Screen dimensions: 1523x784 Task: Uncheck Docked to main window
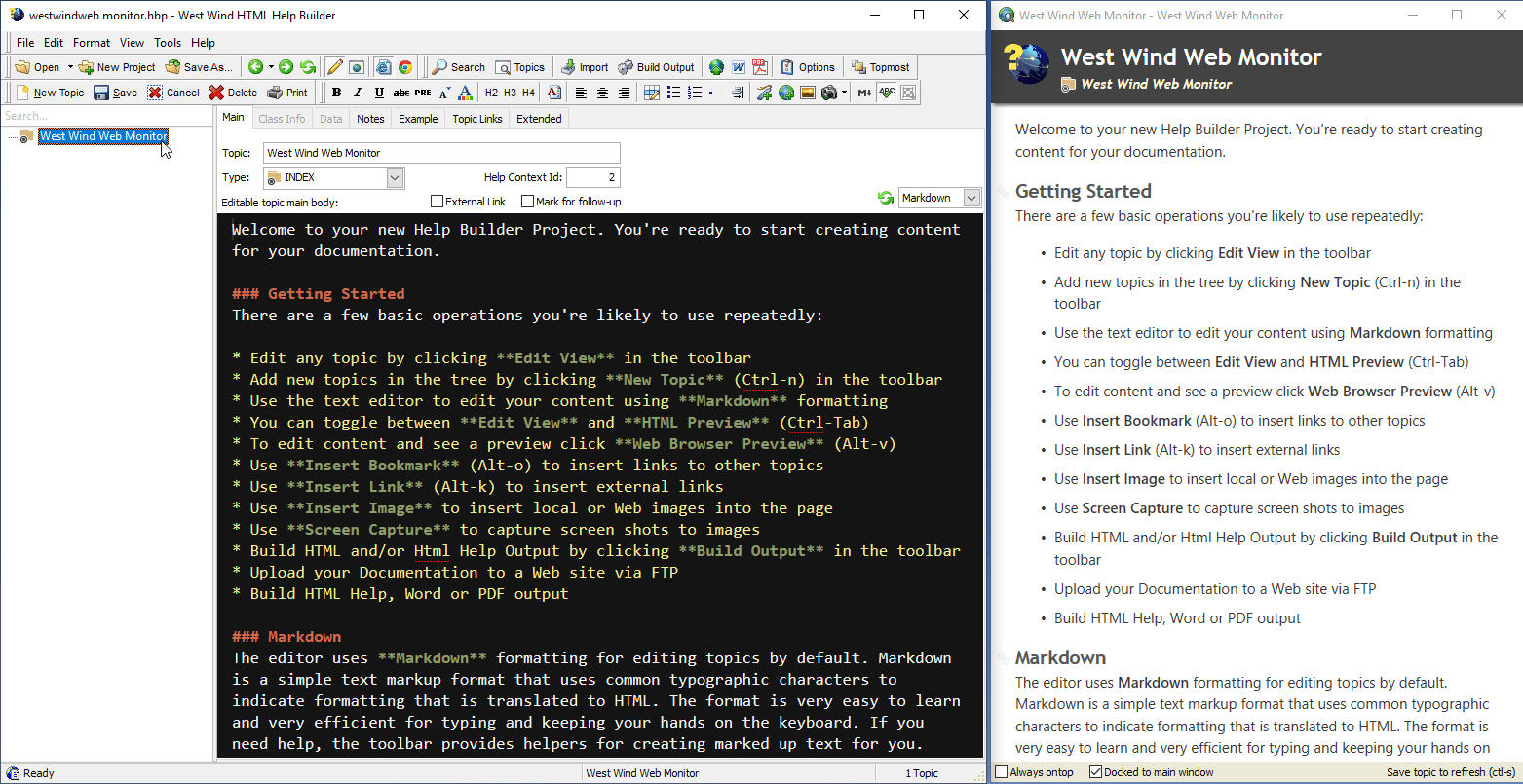tap(1095, 772)
